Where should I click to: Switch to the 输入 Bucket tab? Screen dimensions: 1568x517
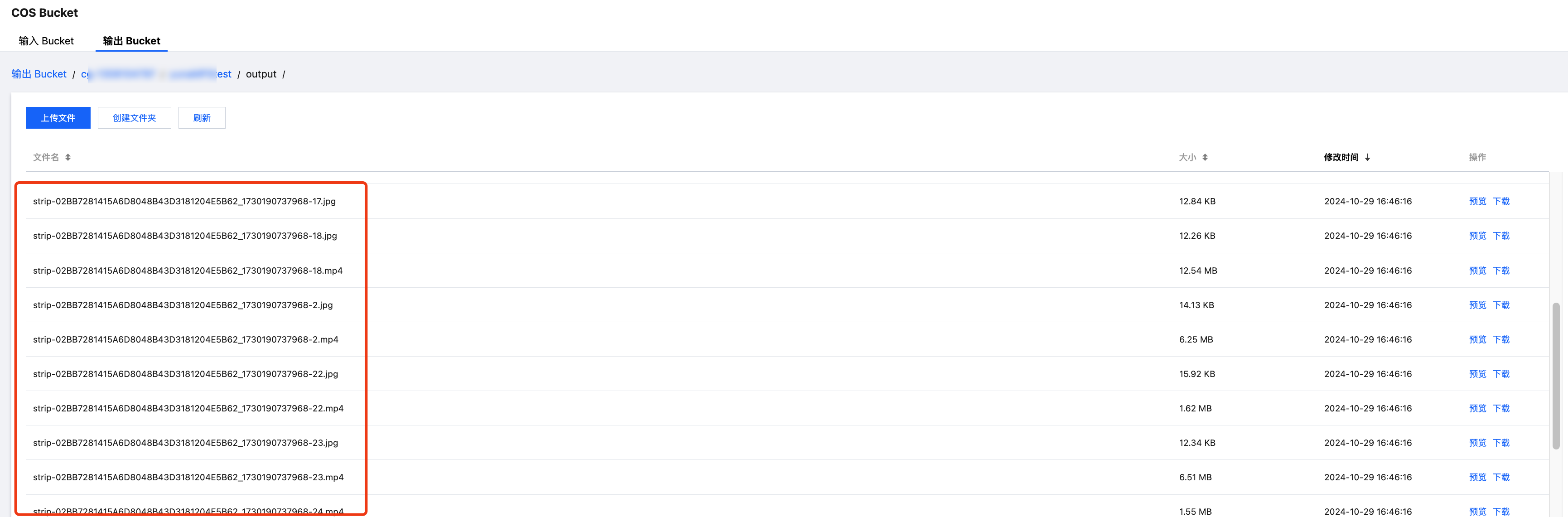46,41
